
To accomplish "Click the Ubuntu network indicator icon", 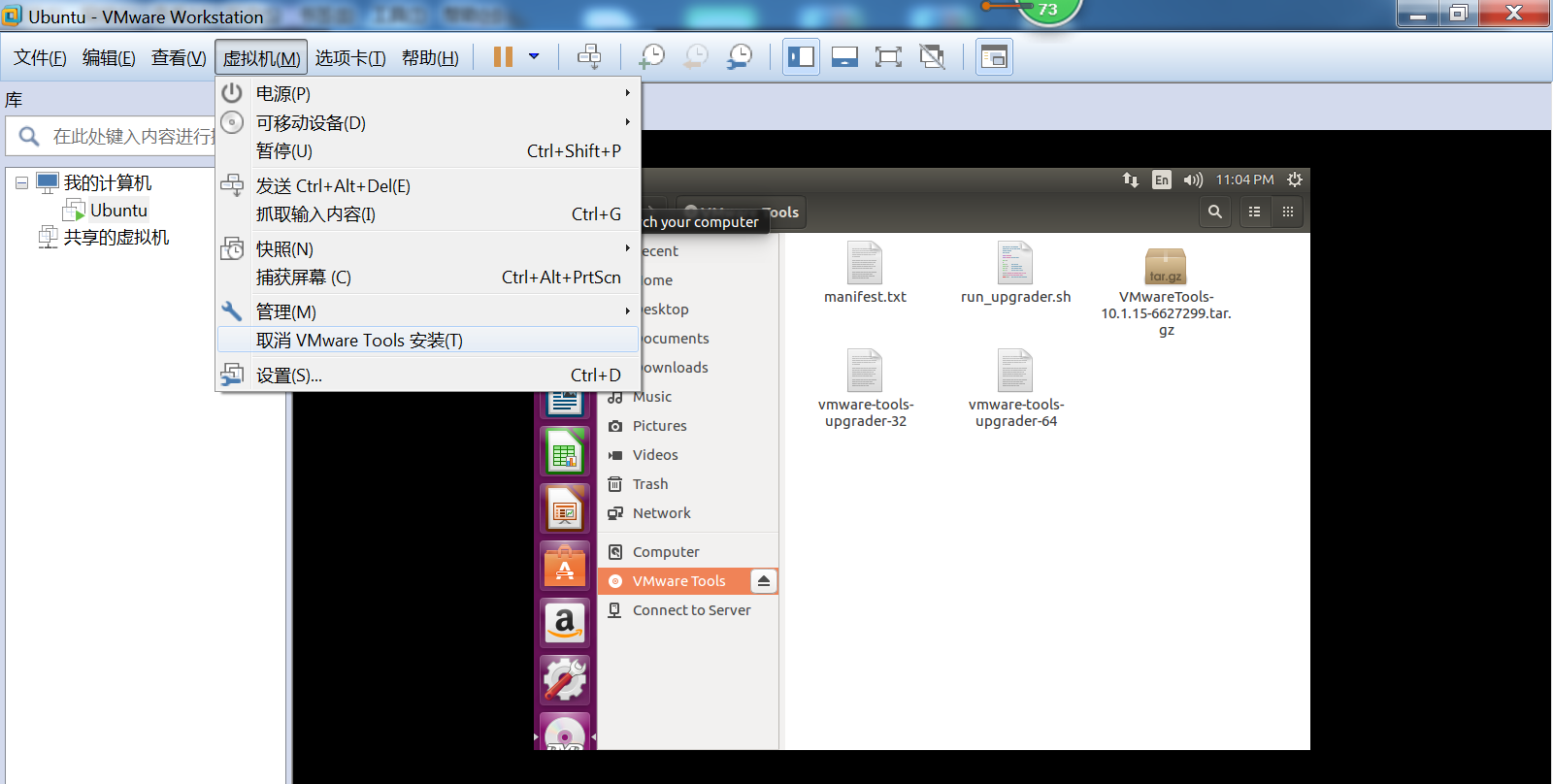I will [x=1131, y=180].
